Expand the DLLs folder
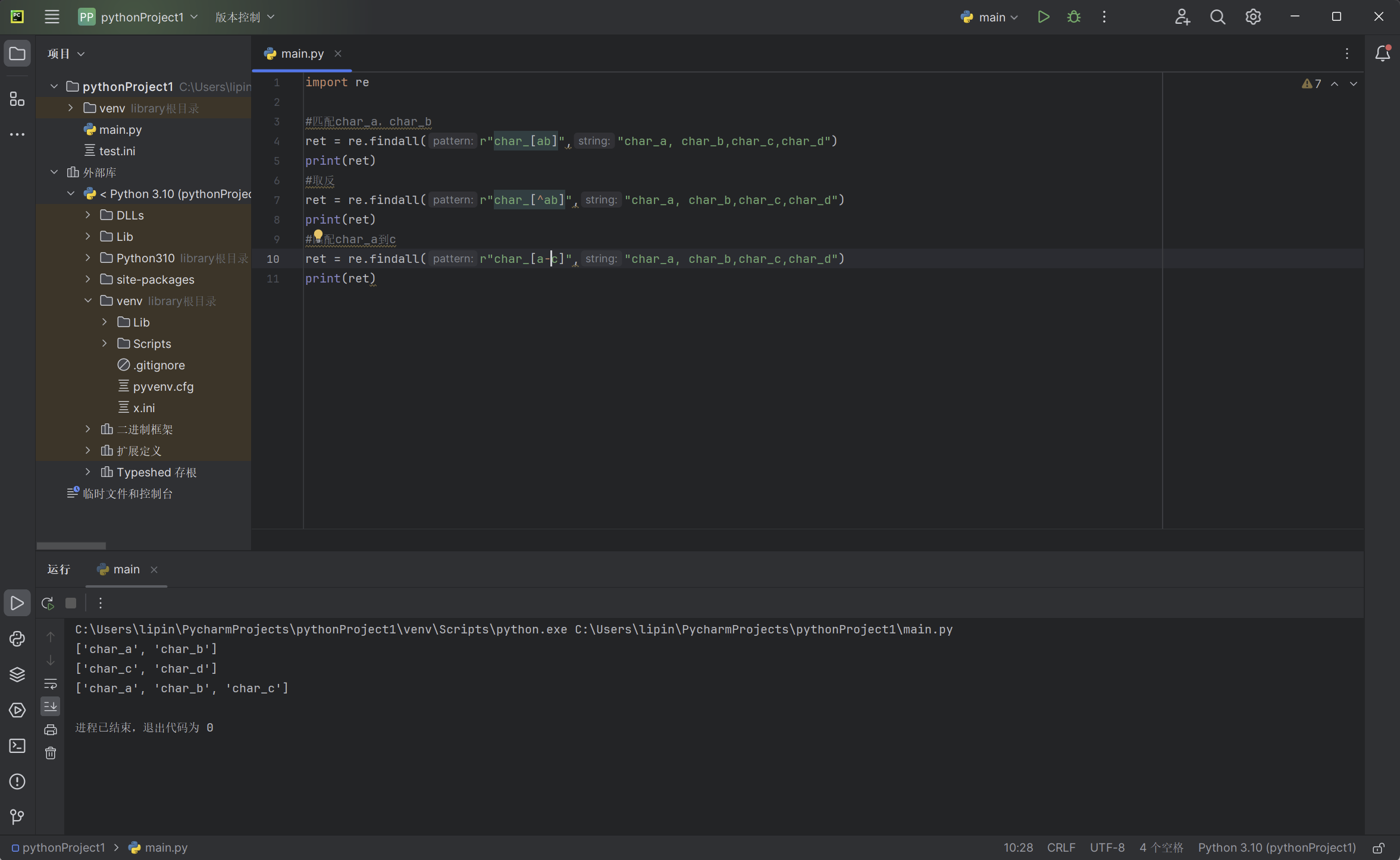The height and width of the screenshot is (860, 1400). pyautogui.click(x=88, y=215)
